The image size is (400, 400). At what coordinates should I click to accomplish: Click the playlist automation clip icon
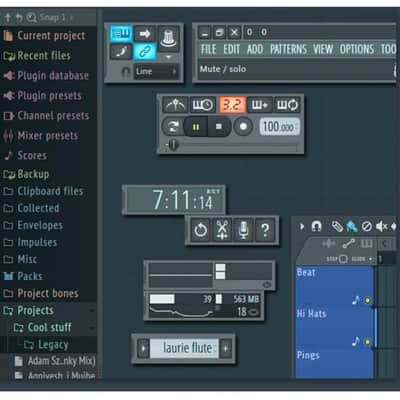[348, 244]
